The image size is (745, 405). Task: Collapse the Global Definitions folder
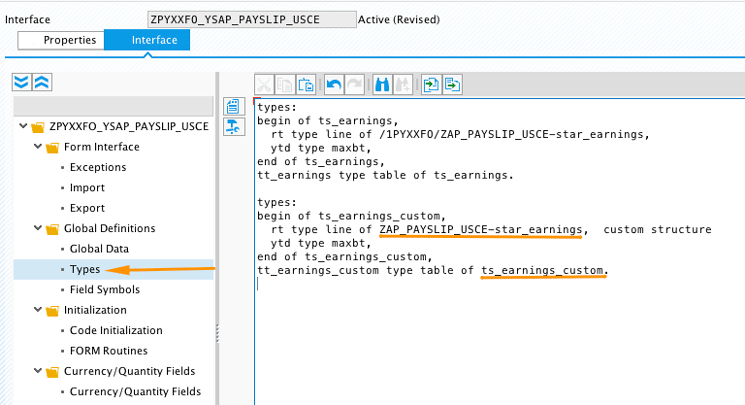tap(38, 229)
